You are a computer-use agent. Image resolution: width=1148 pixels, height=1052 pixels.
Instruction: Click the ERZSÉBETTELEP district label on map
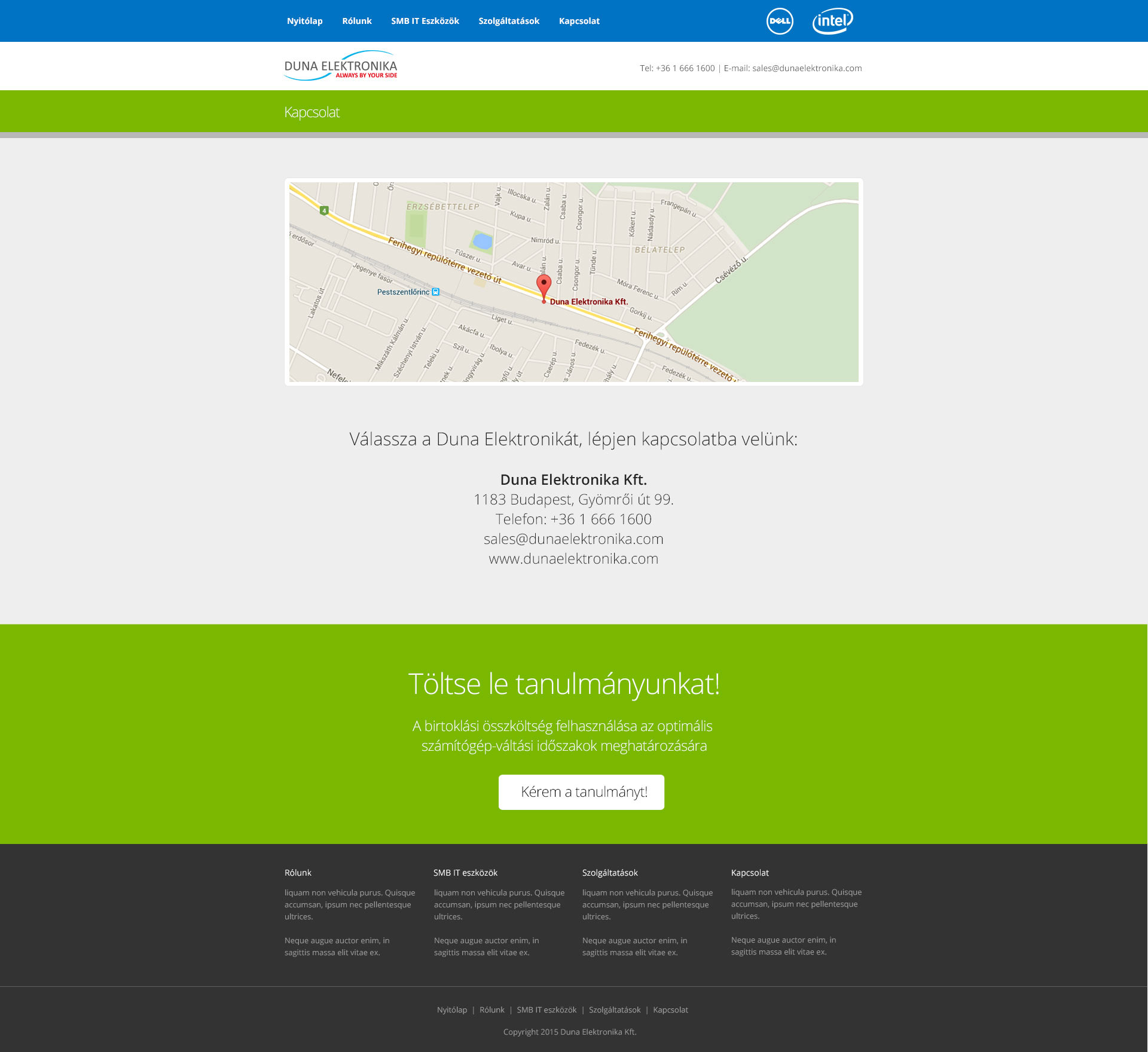[443, 206]
